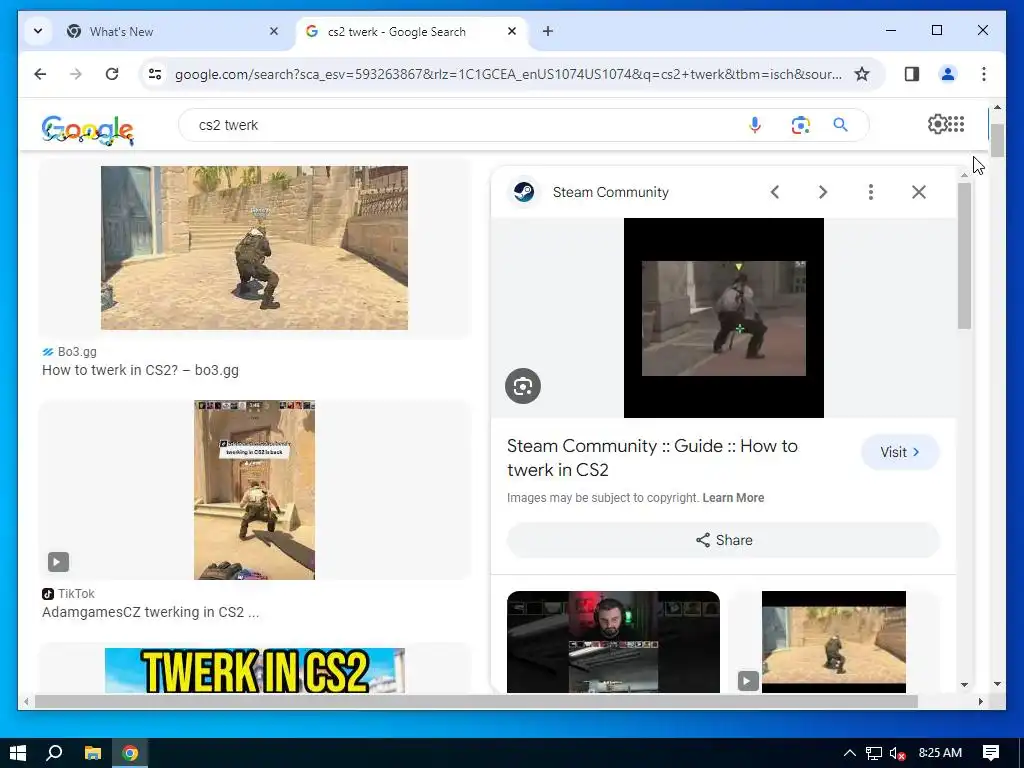Visit the Steam Community page
The image size is (1024, 768).
click(900, 452)
